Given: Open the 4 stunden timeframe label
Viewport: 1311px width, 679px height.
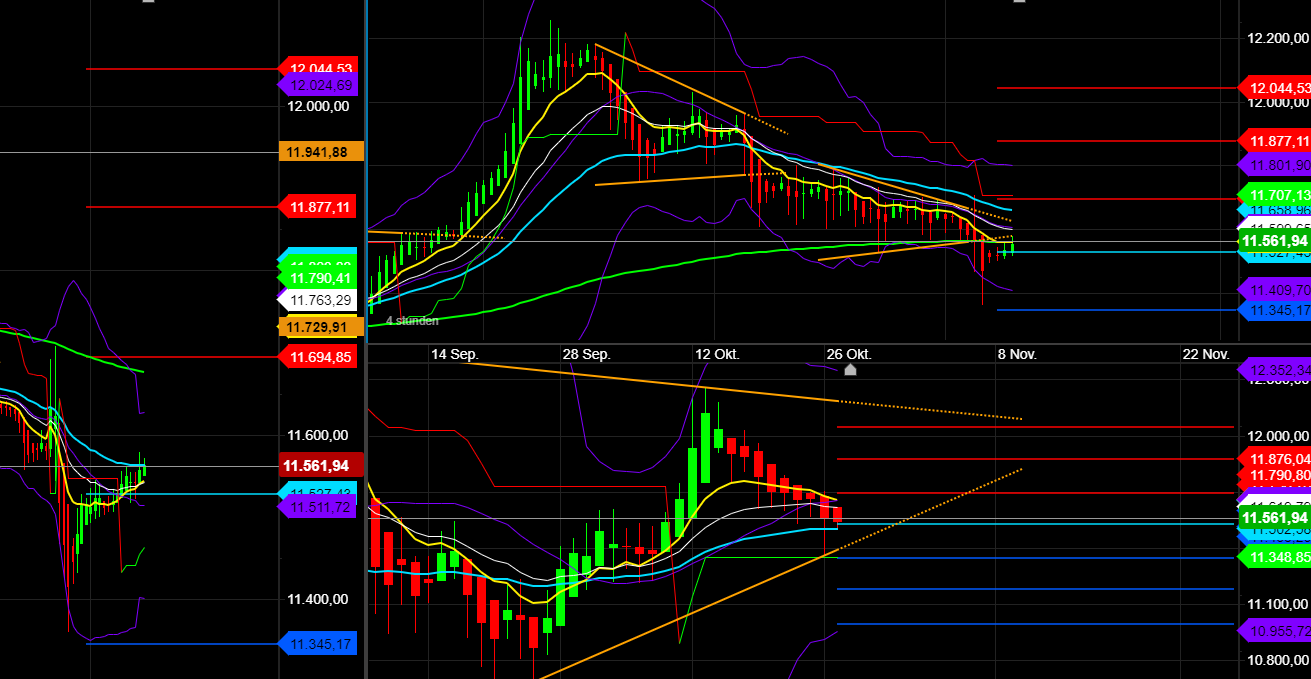Looking at the screenshot, I should click(x=412, y=321).
